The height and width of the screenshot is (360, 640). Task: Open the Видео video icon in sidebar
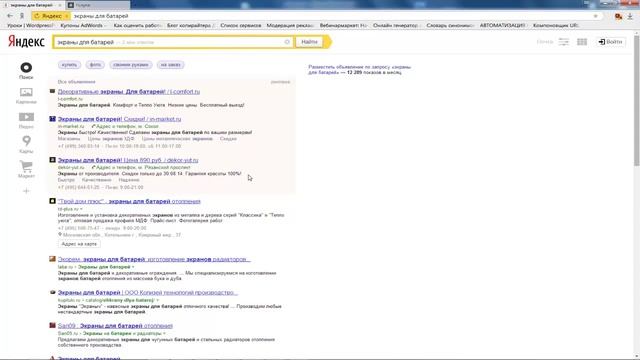(26, 117)
